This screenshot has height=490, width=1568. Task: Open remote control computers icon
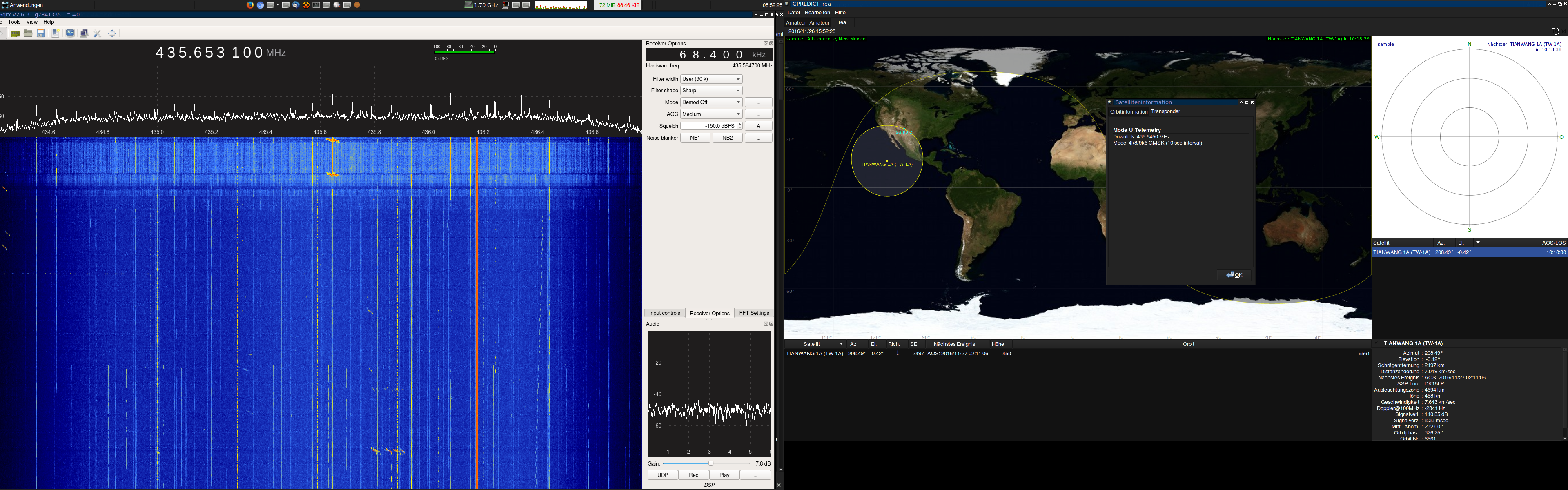coord(85,33)
